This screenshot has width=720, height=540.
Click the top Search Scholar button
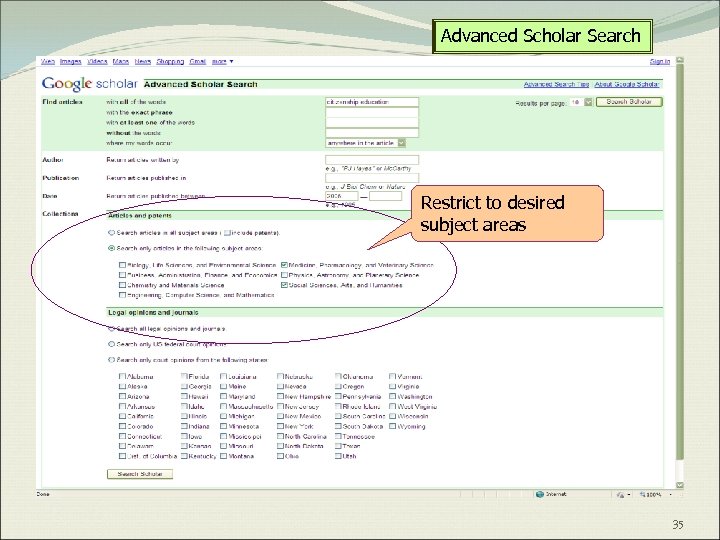(x=629, y=102)
